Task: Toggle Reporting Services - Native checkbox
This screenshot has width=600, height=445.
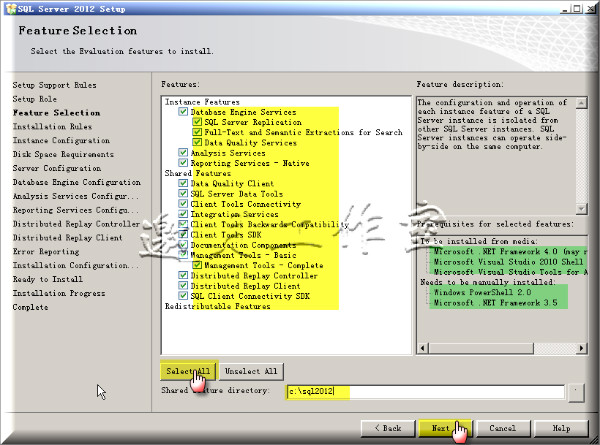Action: click(x=183, y=163)
